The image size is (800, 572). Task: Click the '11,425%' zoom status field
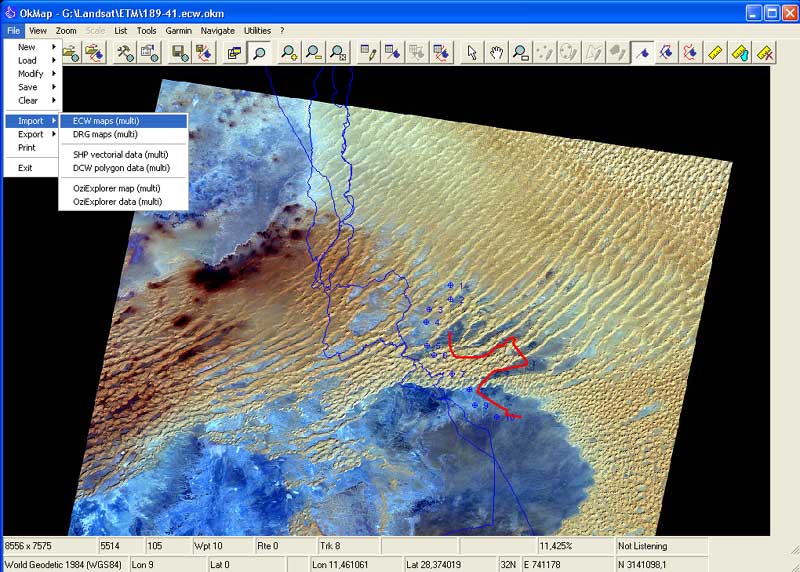click(576, 546)
